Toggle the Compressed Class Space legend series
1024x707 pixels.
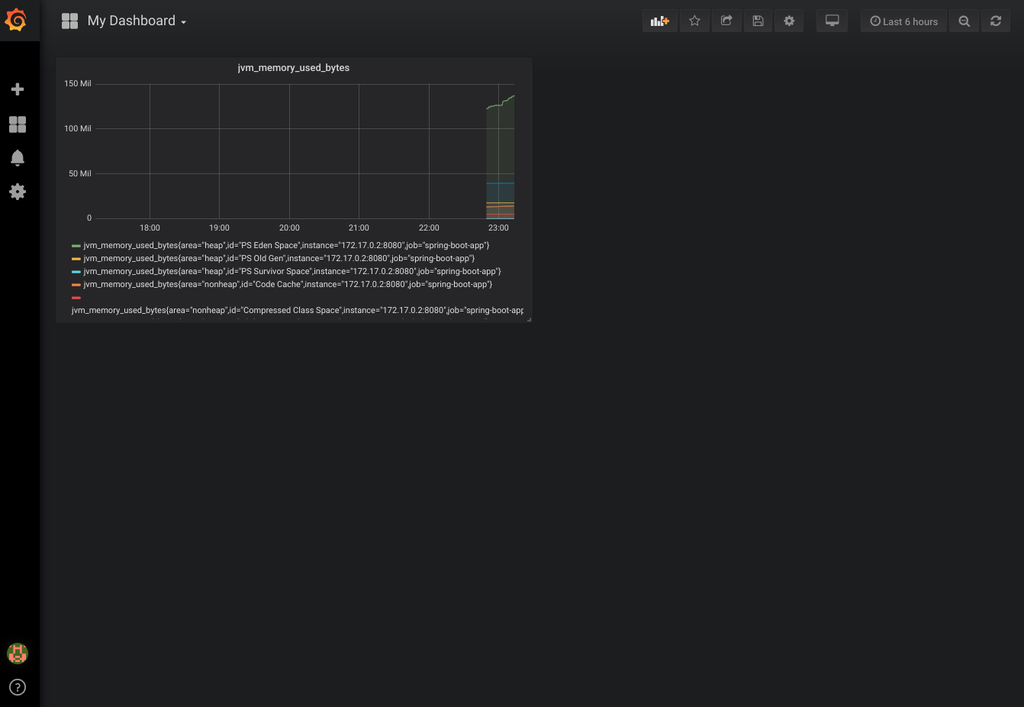[x=297, y=310]
